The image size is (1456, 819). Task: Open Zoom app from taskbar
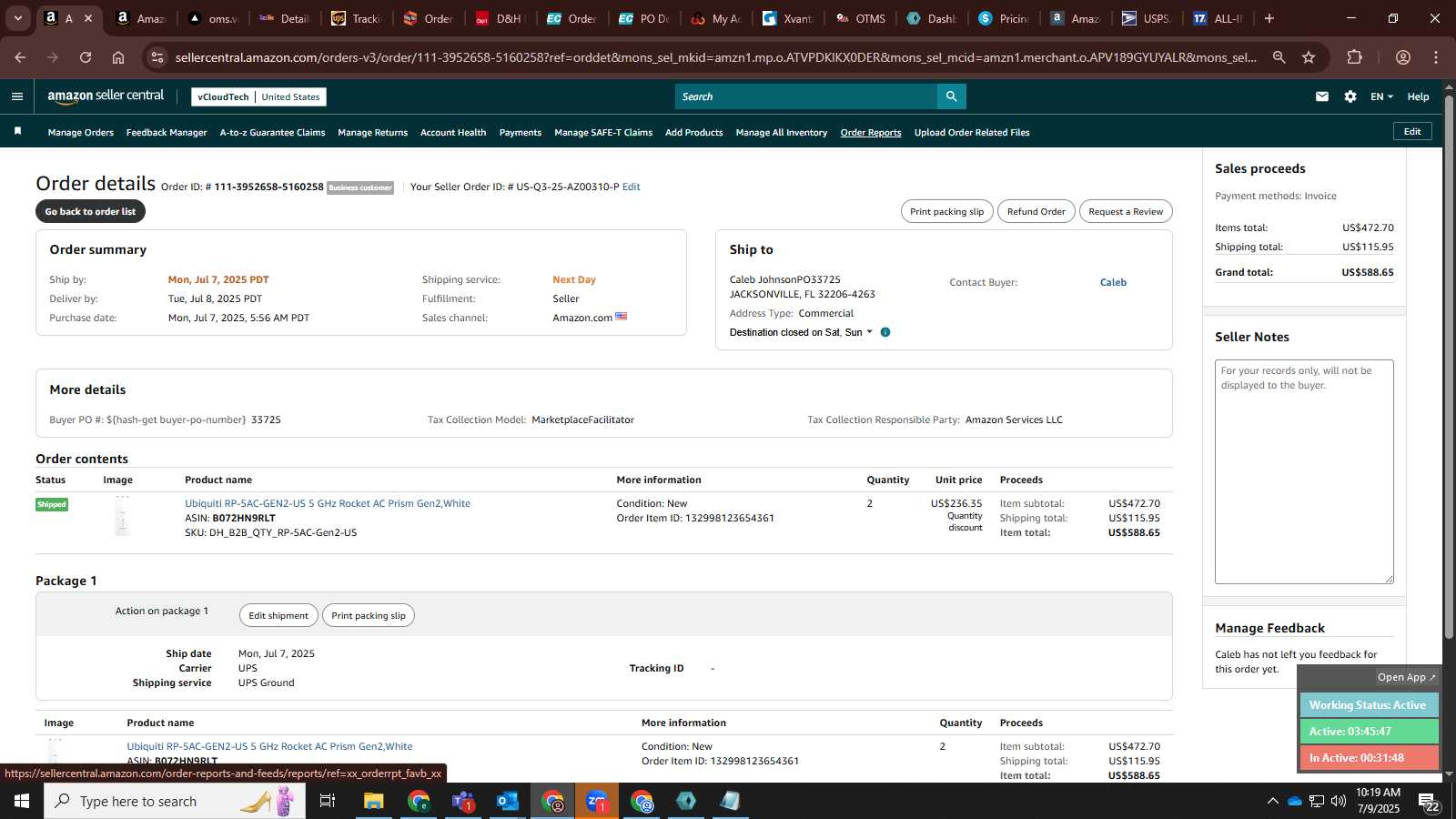(597, 801)
